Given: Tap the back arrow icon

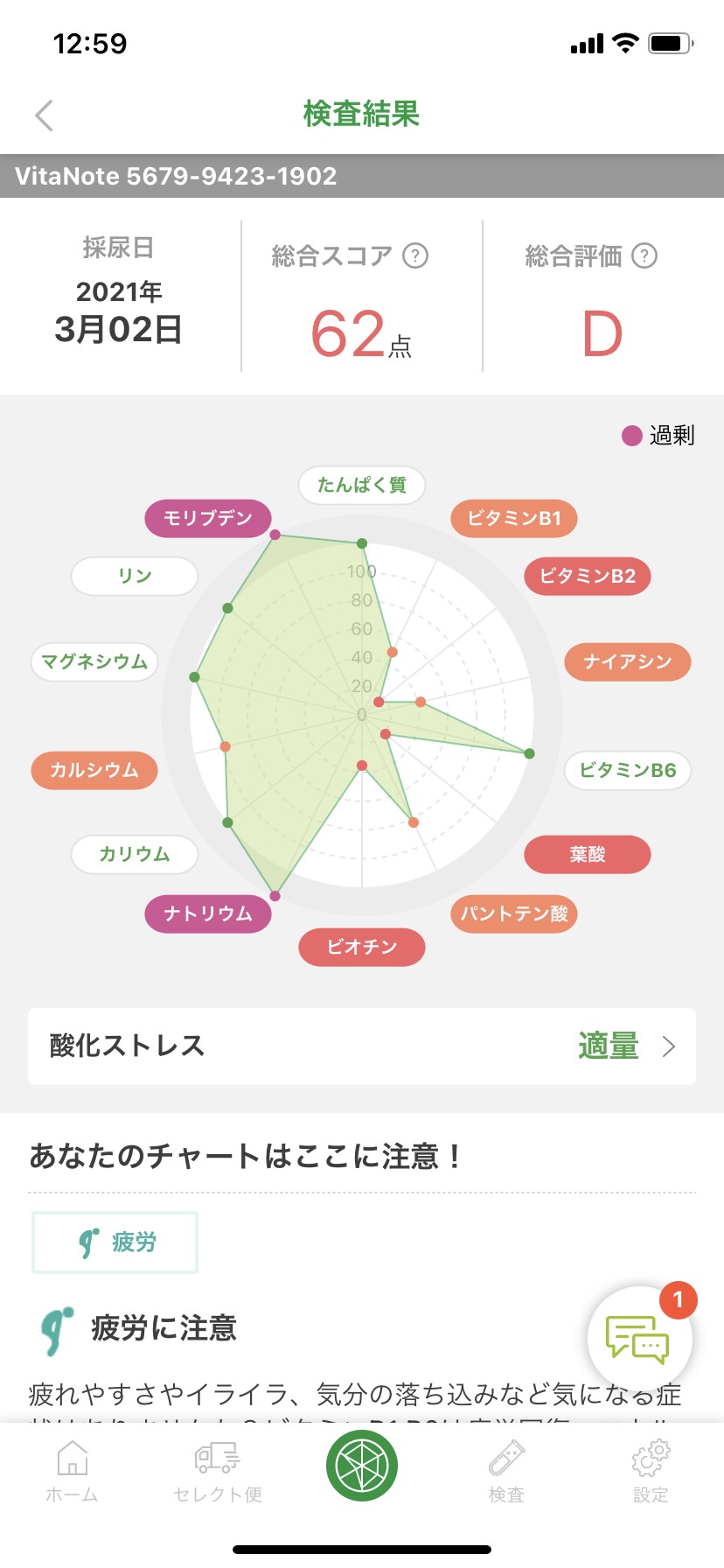Looking at the screenshot, I should 45,115.
